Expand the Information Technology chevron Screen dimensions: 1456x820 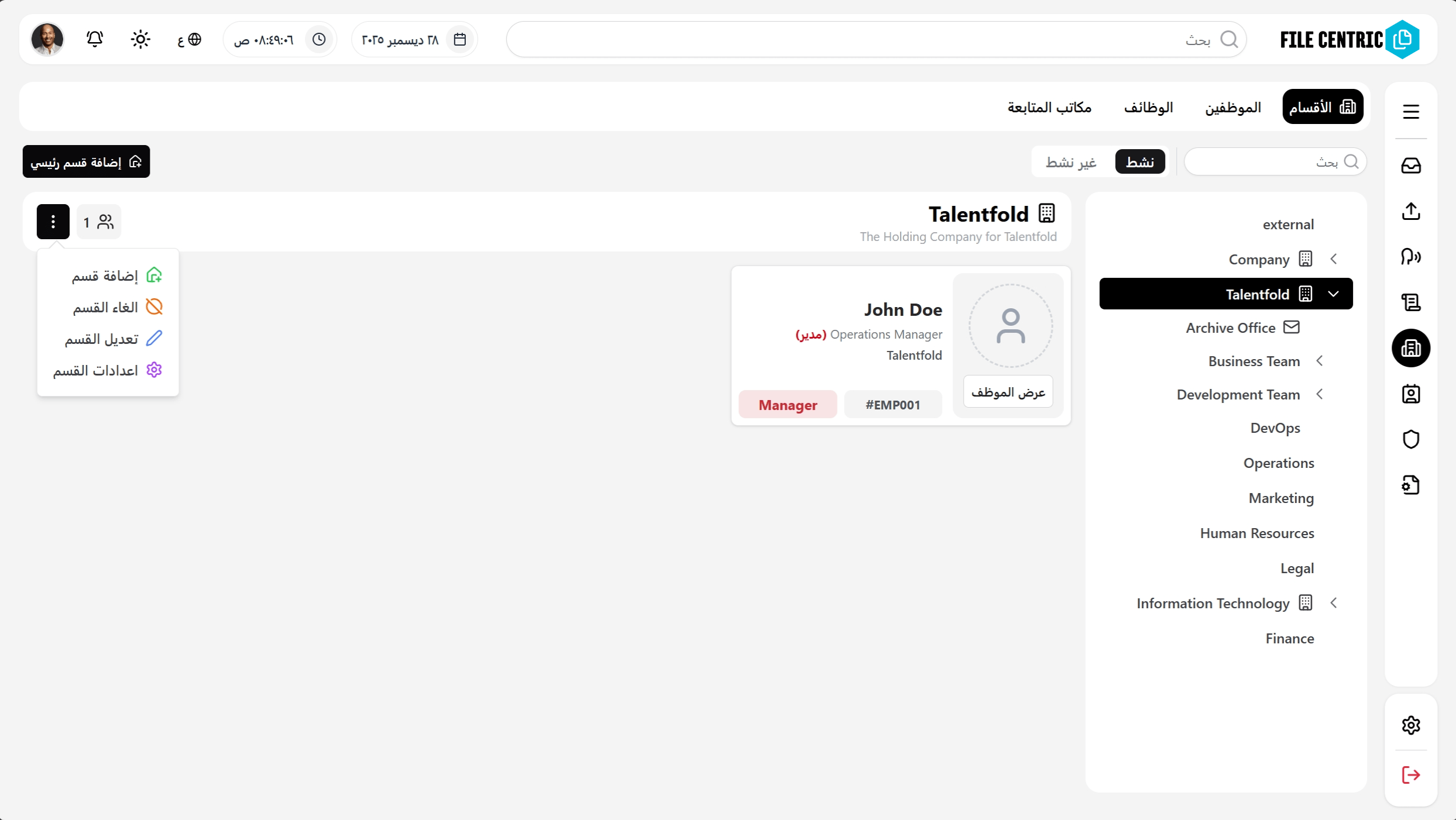point(1334,602)
